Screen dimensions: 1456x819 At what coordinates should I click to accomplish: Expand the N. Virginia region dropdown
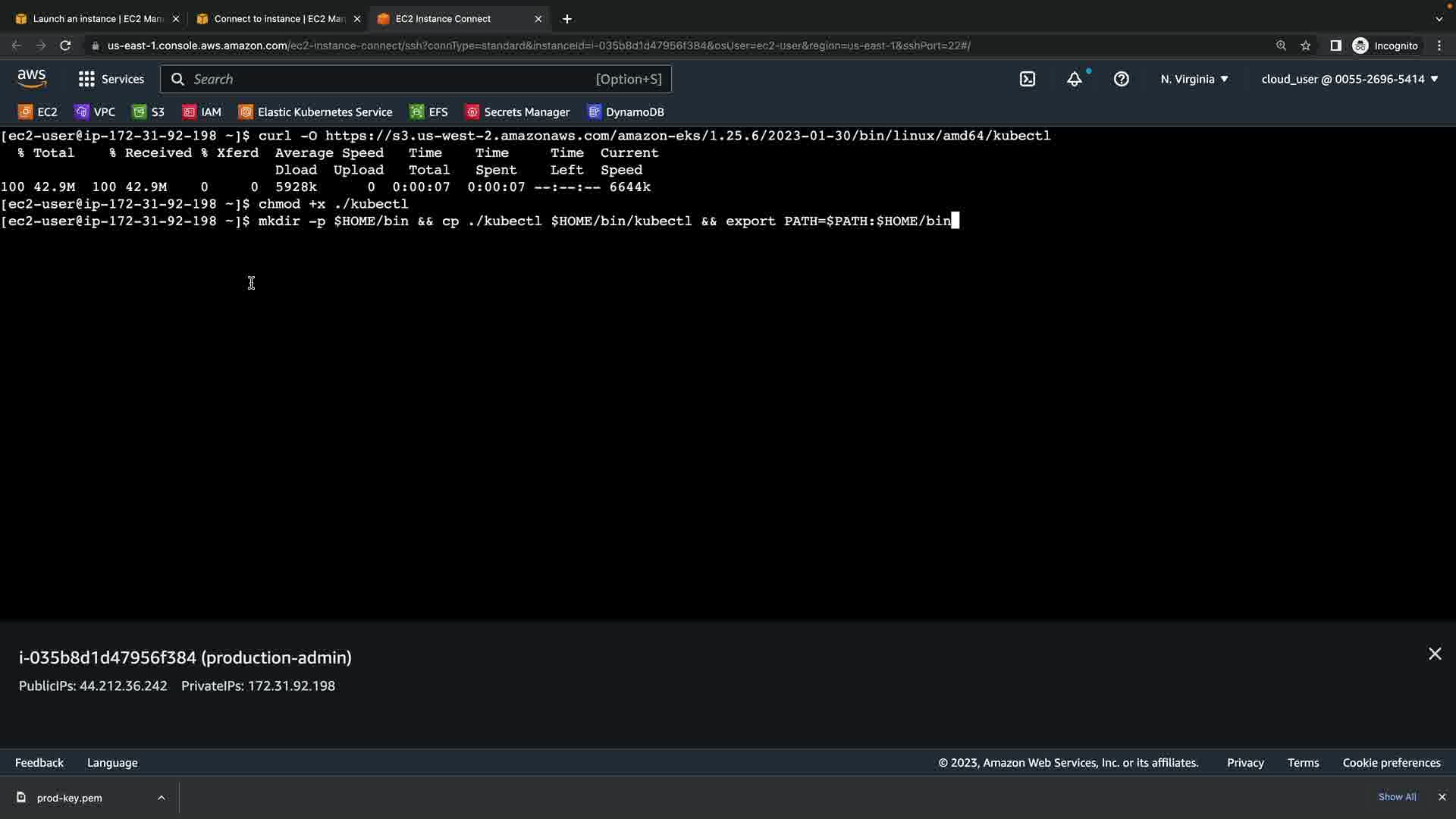(1194, 79)
